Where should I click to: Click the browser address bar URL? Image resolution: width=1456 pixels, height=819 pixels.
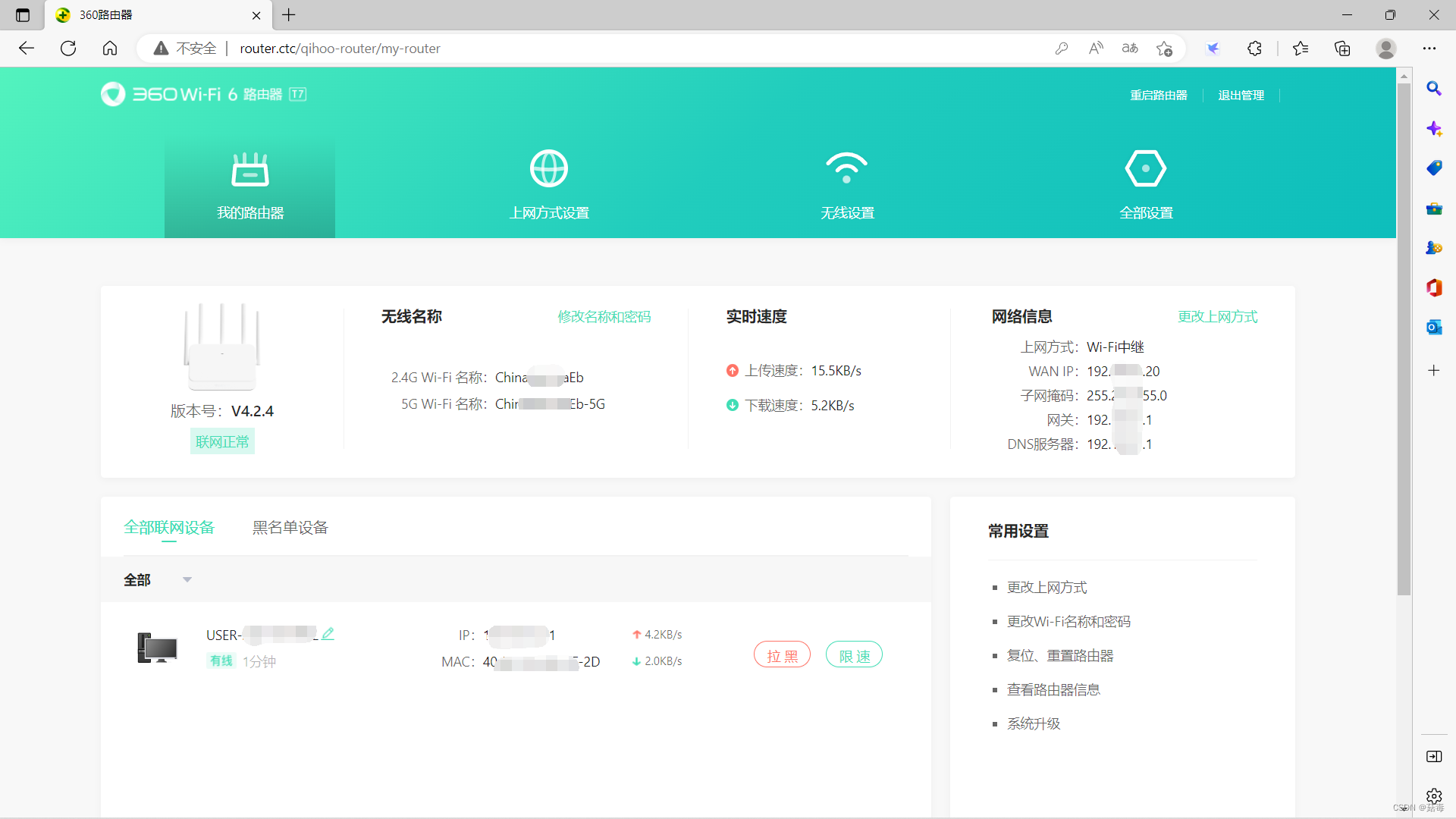(x=340, y=49)
